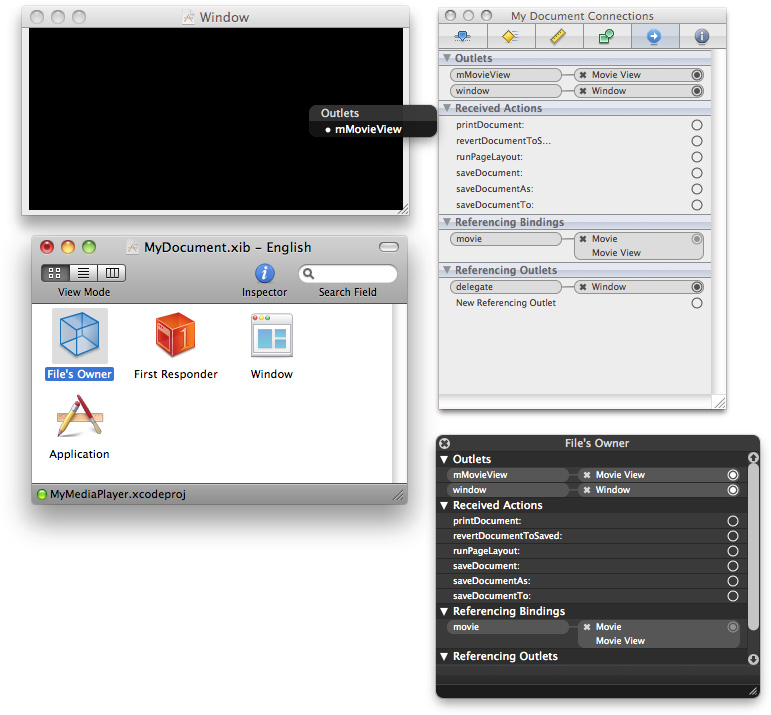Switch to list view mode
Screen dimensions: 771x715
point(84,273)
